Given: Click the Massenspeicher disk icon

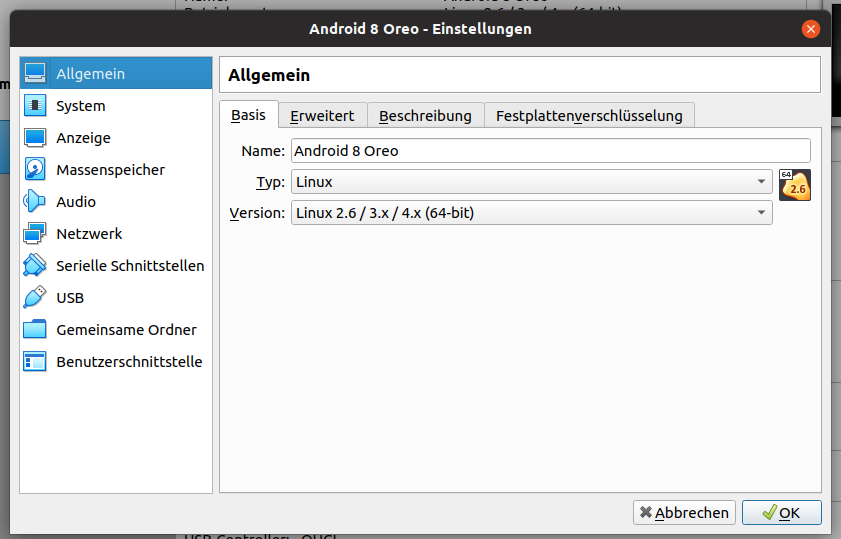Looking at the screenshot, I should tap(35, 169).
